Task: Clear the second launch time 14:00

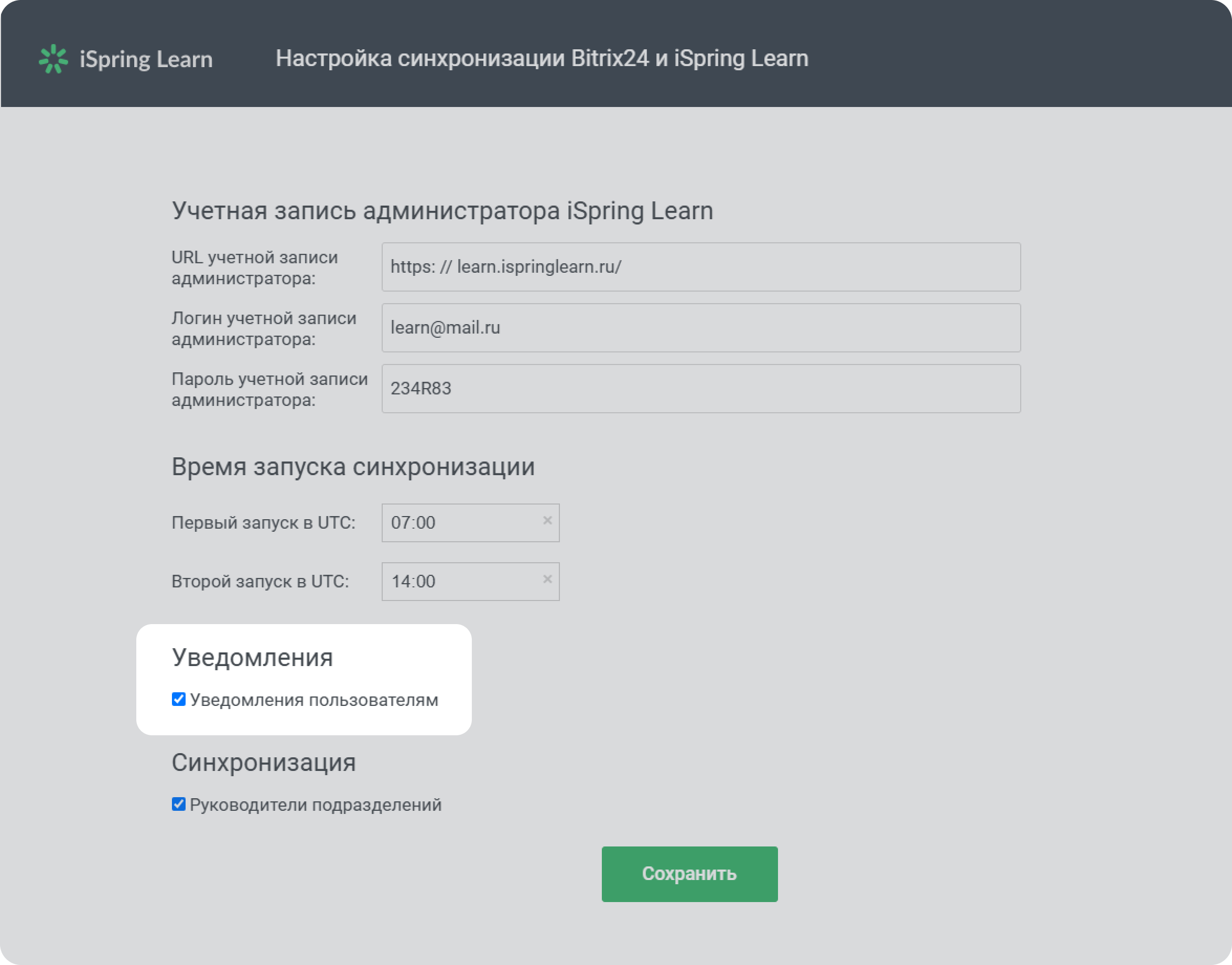Action: [x=547, y=579]
